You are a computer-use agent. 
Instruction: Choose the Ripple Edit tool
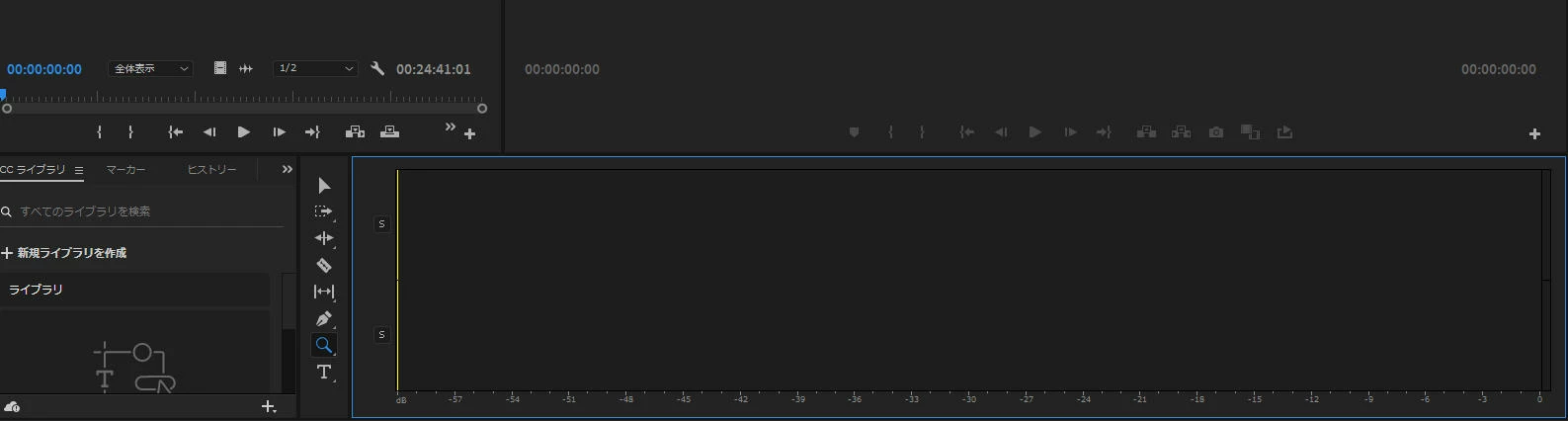tap(324, 238)
